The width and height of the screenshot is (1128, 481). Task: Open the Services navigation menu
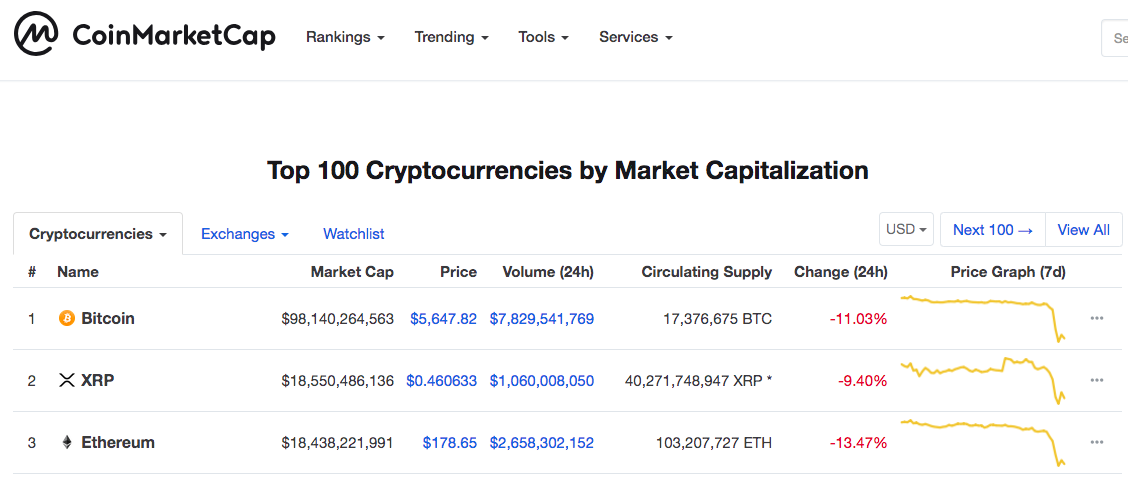(x=635, y=37)
